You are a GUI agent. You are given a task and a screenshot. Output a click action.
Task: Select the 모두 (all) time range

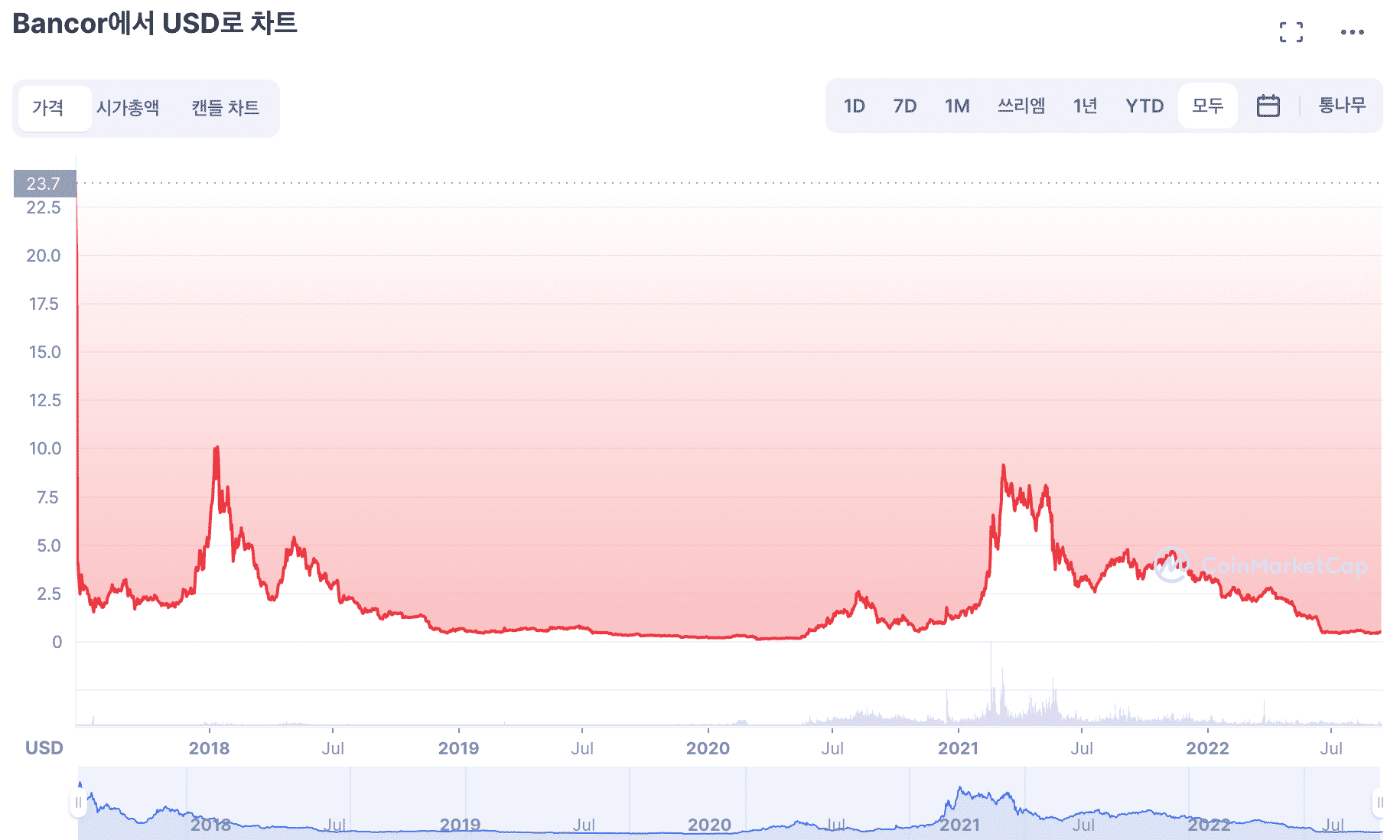1207,106
